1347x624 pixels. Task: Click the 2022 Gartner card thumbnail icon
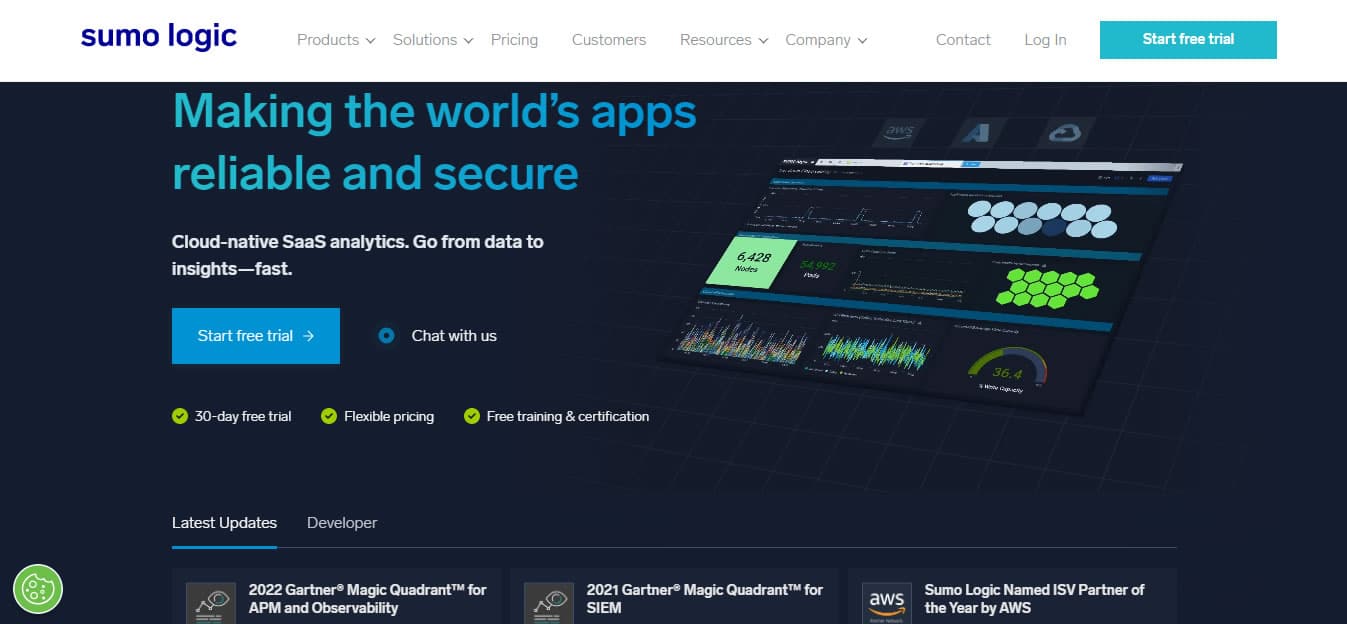tap(211, 602)
